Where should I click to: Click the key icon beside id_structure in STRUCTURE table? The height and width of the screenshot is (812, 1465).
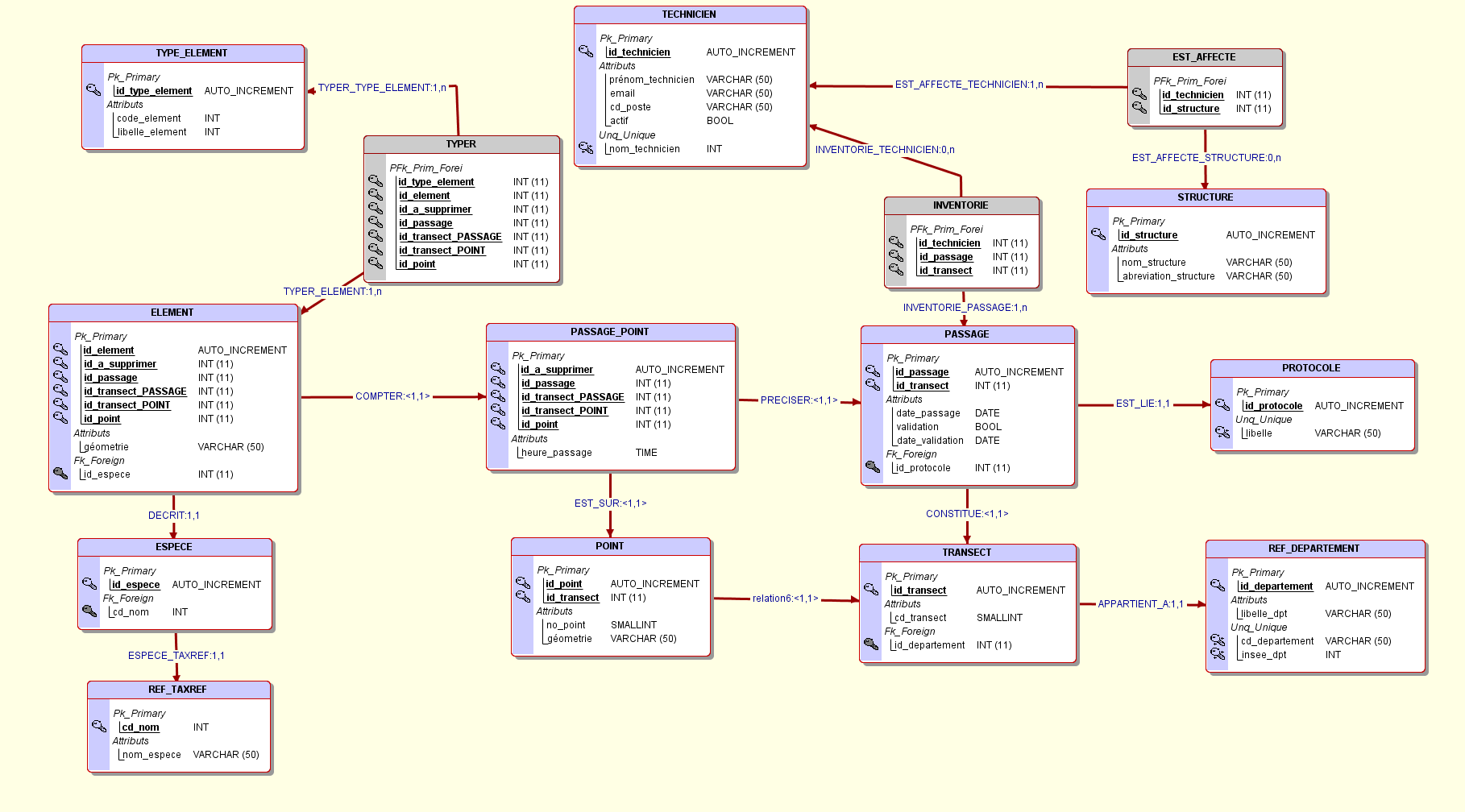pos(1098,234)
